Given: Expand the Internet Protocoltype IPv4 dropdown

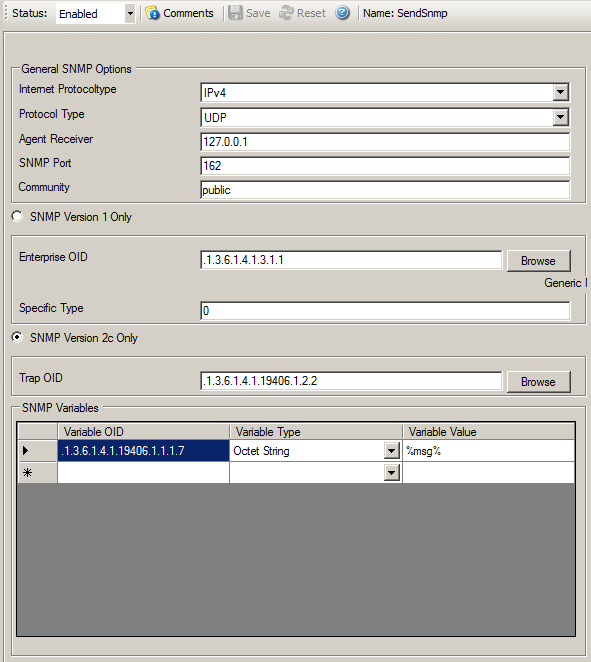Looking at the screenshot, I should 560,92.
